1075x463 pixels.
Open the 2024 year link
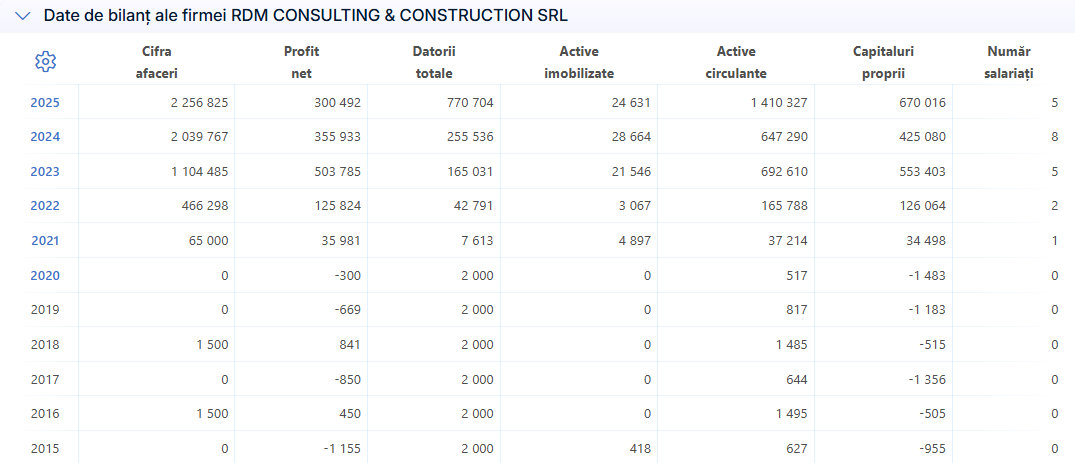(x=45, y=137)
